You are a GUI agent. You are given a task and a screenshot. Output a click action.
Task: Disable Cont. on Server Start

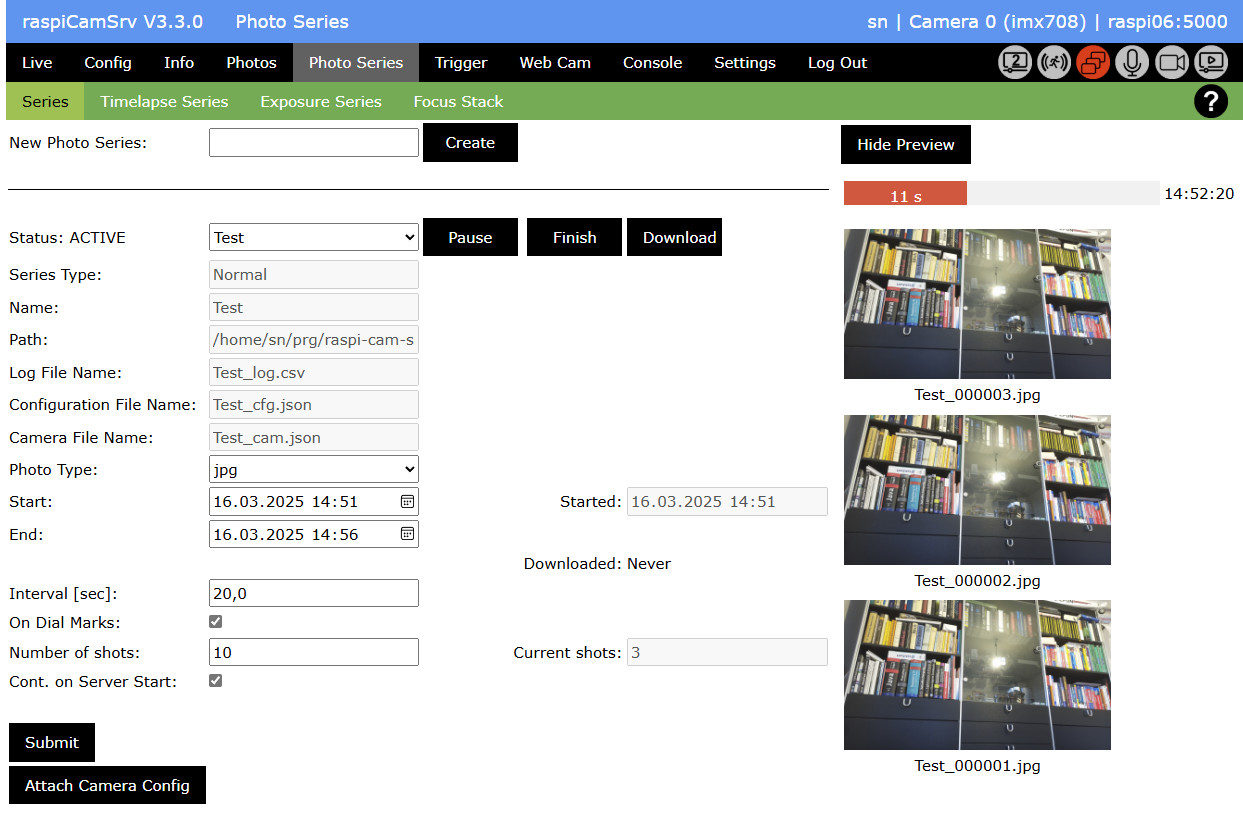coord(215,680)
